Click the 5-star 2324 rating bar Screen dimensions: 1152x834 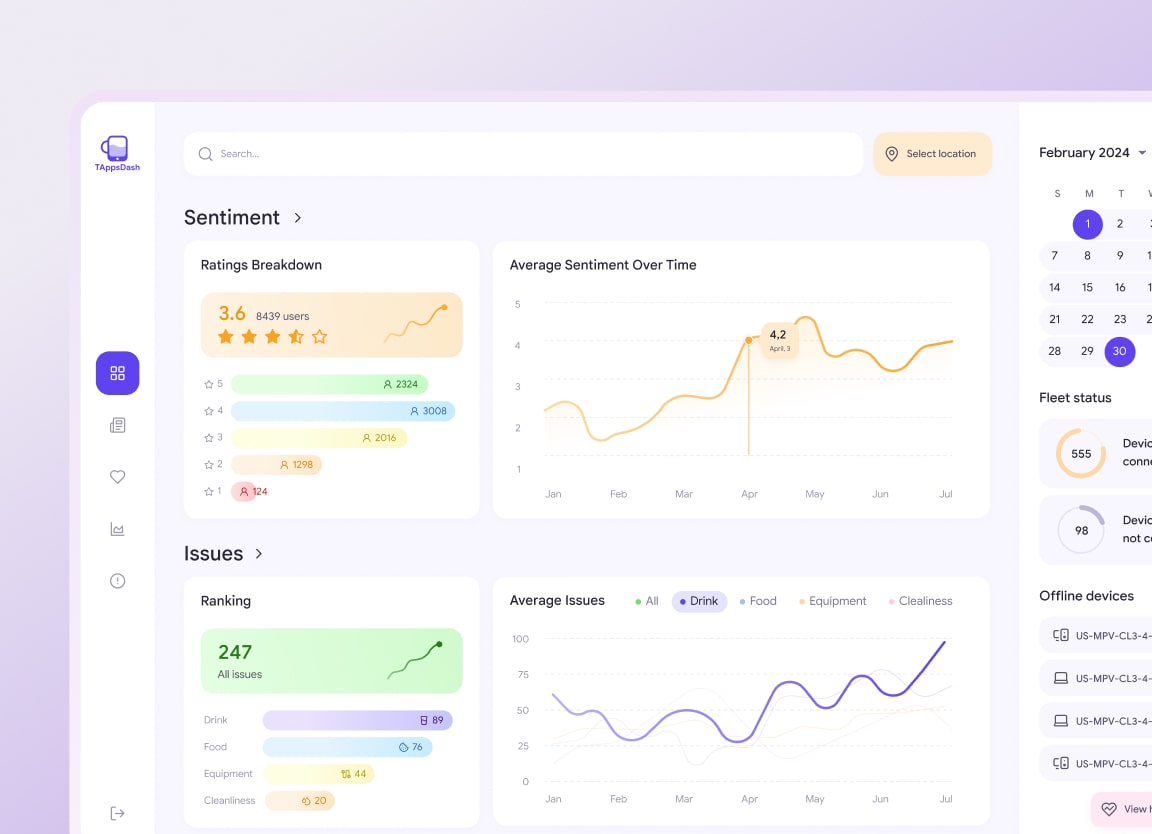(x=329, y=384)
